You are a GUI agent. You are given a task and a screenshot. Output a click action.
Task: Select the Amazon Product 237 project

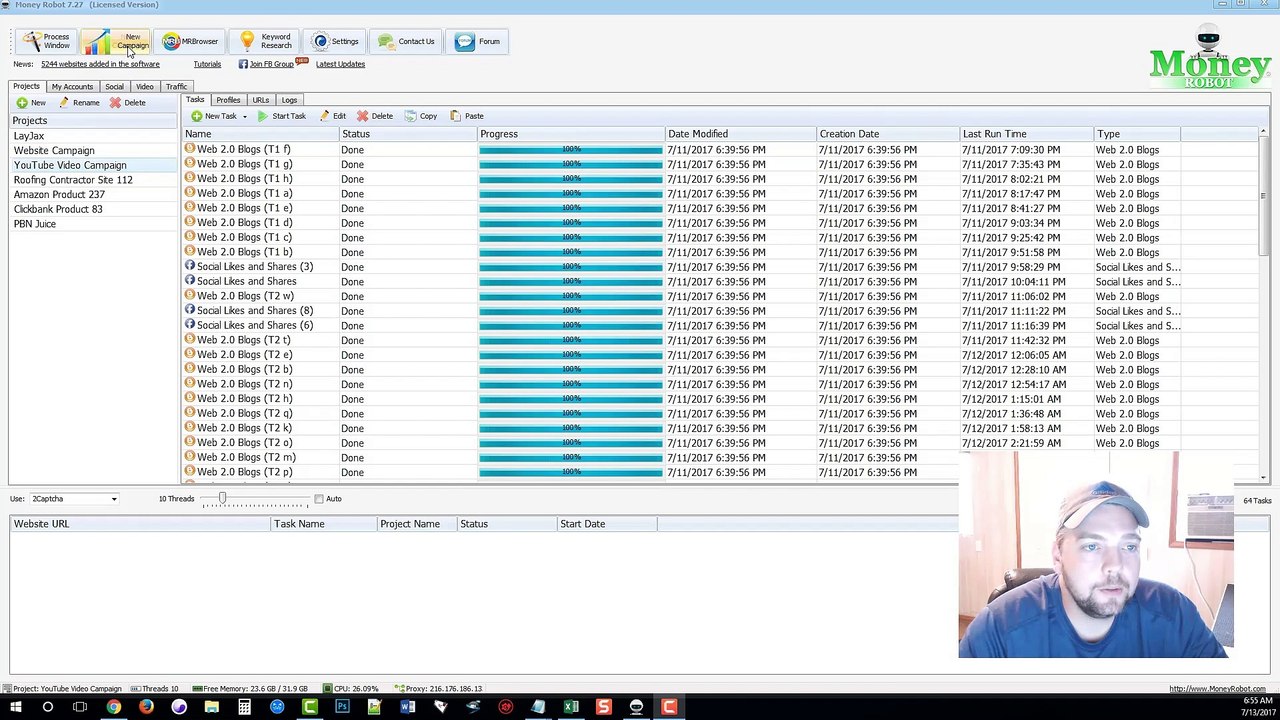(x=94, y=195)
